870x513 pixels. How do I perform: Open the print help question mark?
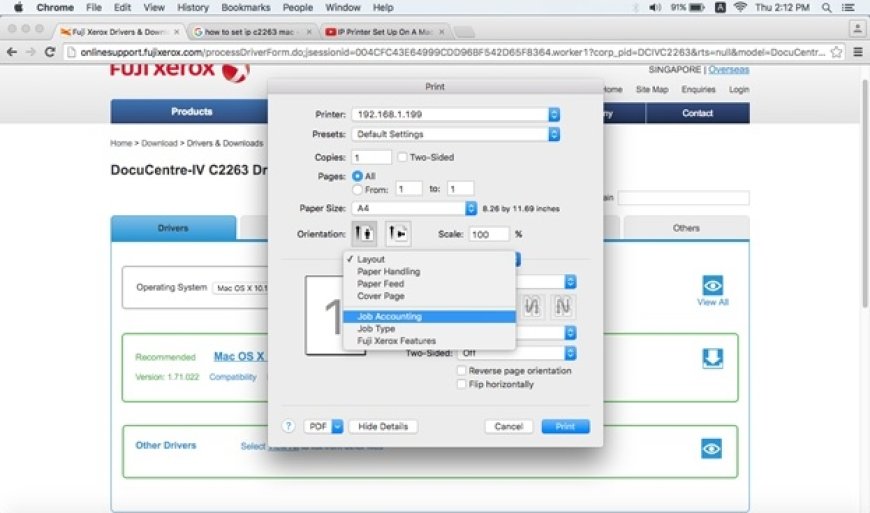tap(288, 426)
